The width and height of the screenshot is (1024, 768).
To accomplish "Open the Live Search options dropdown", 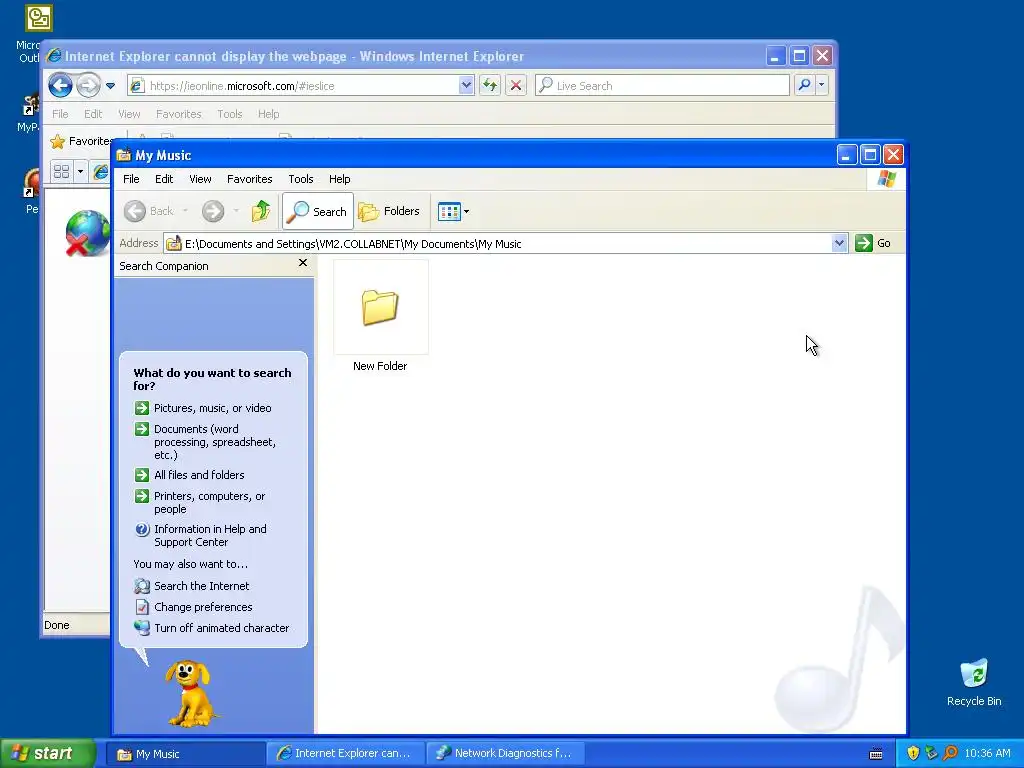I will pyautogui.click(x=822, y=85).
